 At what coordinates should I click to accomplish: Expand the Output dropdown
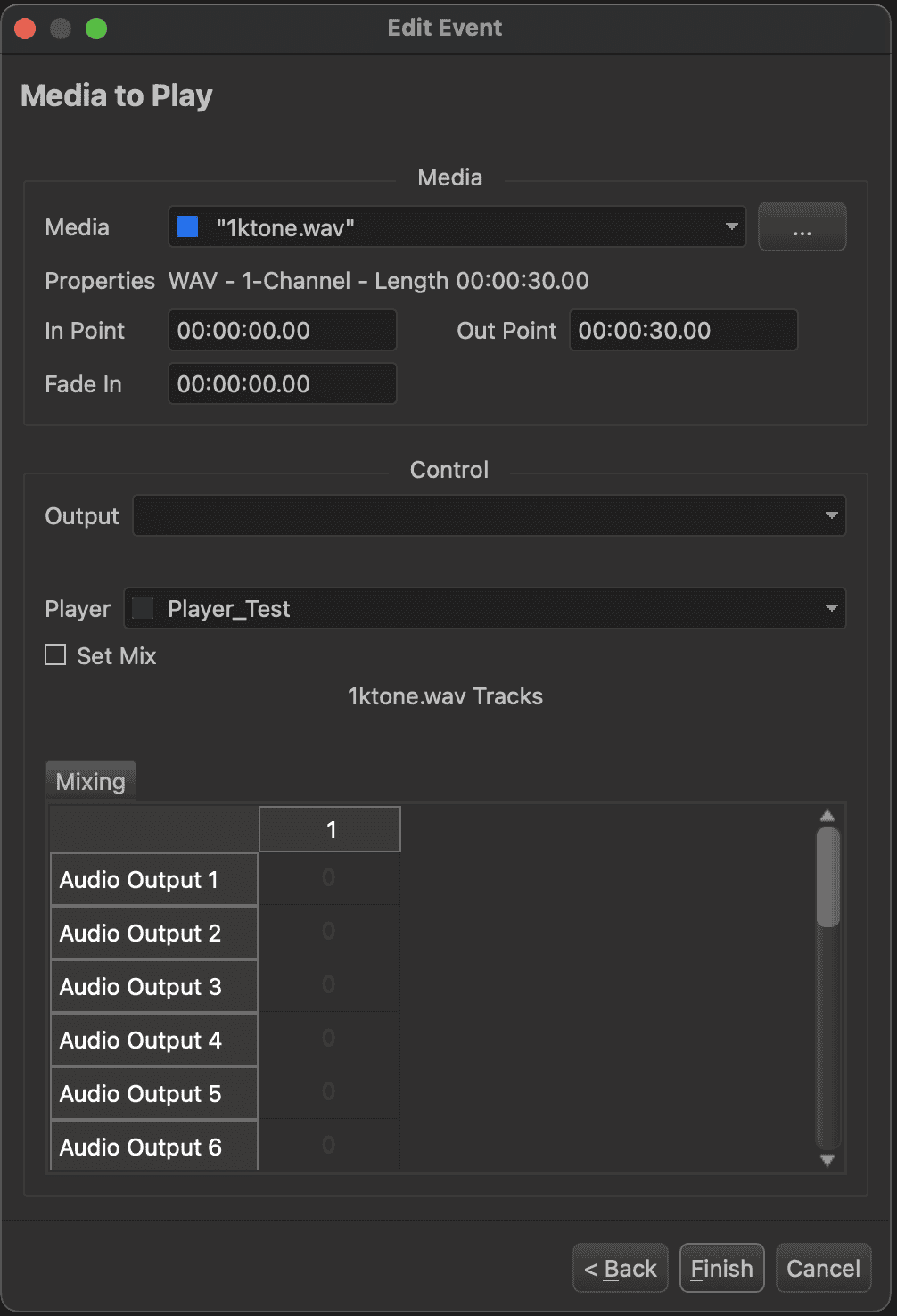(489, 516)
